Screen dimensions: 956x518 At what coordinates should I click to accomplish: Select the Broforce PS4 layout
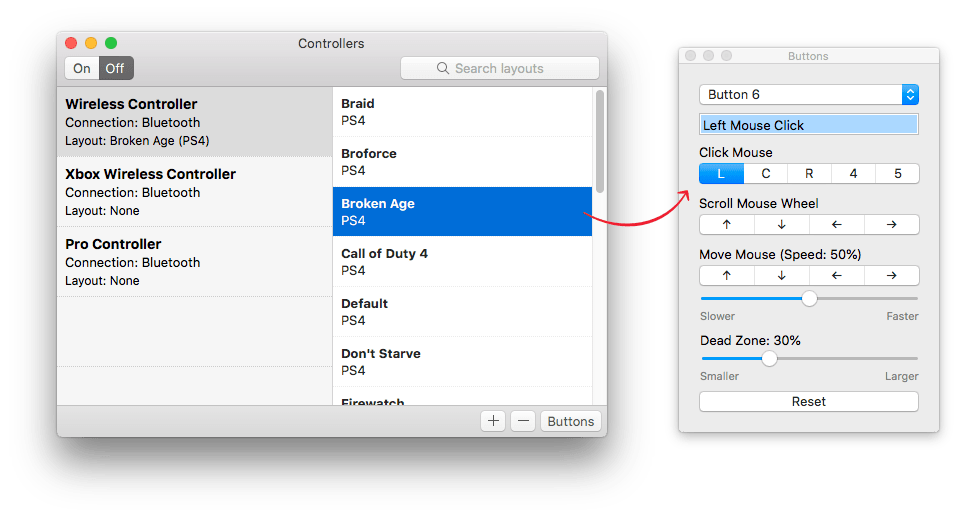click(x=462, y=162)
